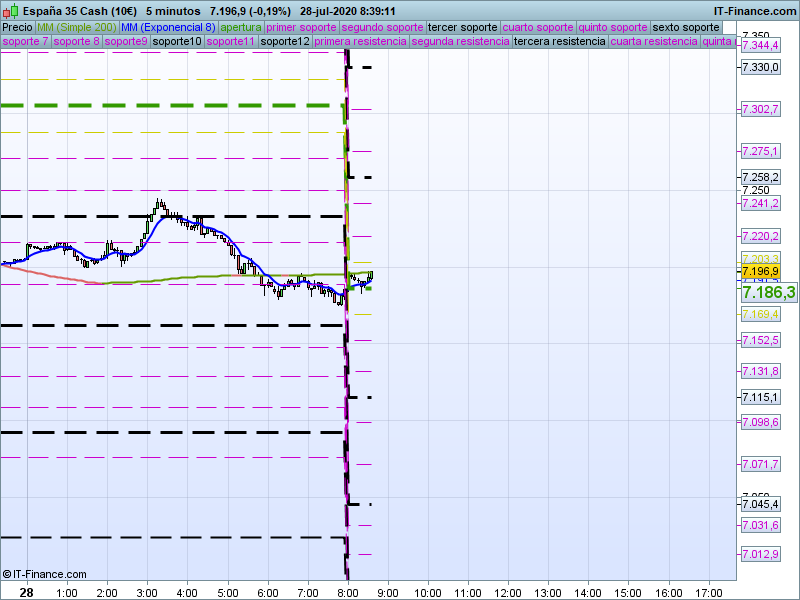Click the © IT-Finance.com watermark at bottom left
This screenshot has width=800, height=600.
tap(44, 574)
